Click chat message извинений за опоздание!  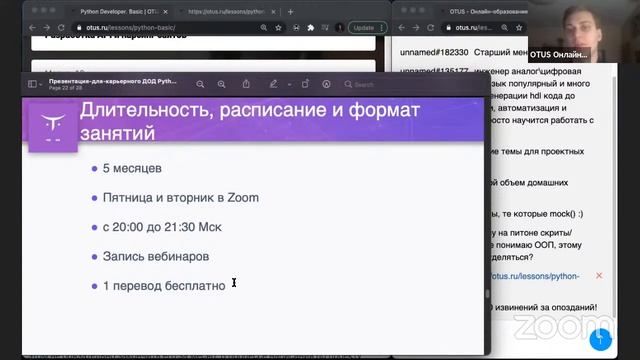[547, 307]
